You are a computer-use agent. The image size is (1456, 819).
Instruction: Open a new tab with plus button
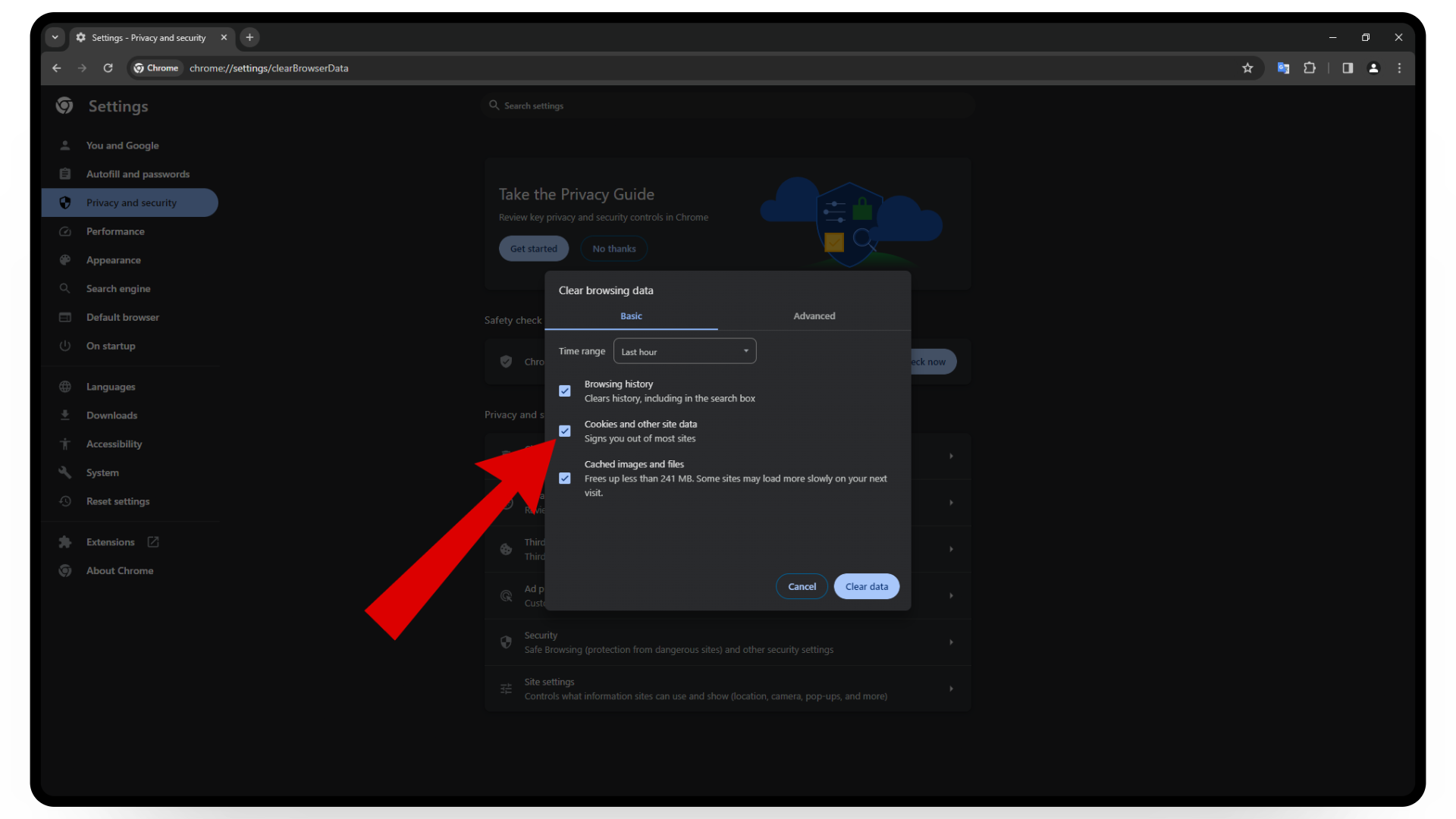[249, 37]
